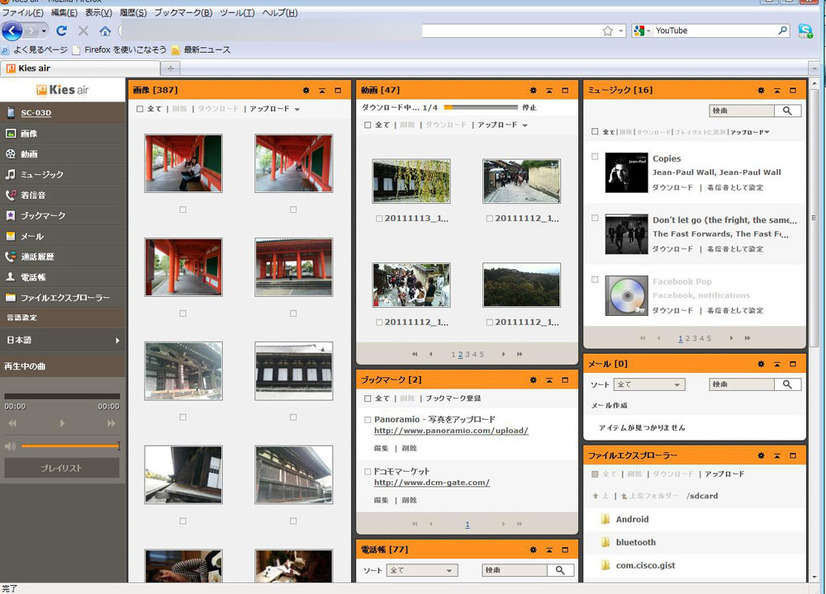This screenshot has height=594, width=826.
Task: Select checkbox for Don't let go song
Action: tap(595, 217)
